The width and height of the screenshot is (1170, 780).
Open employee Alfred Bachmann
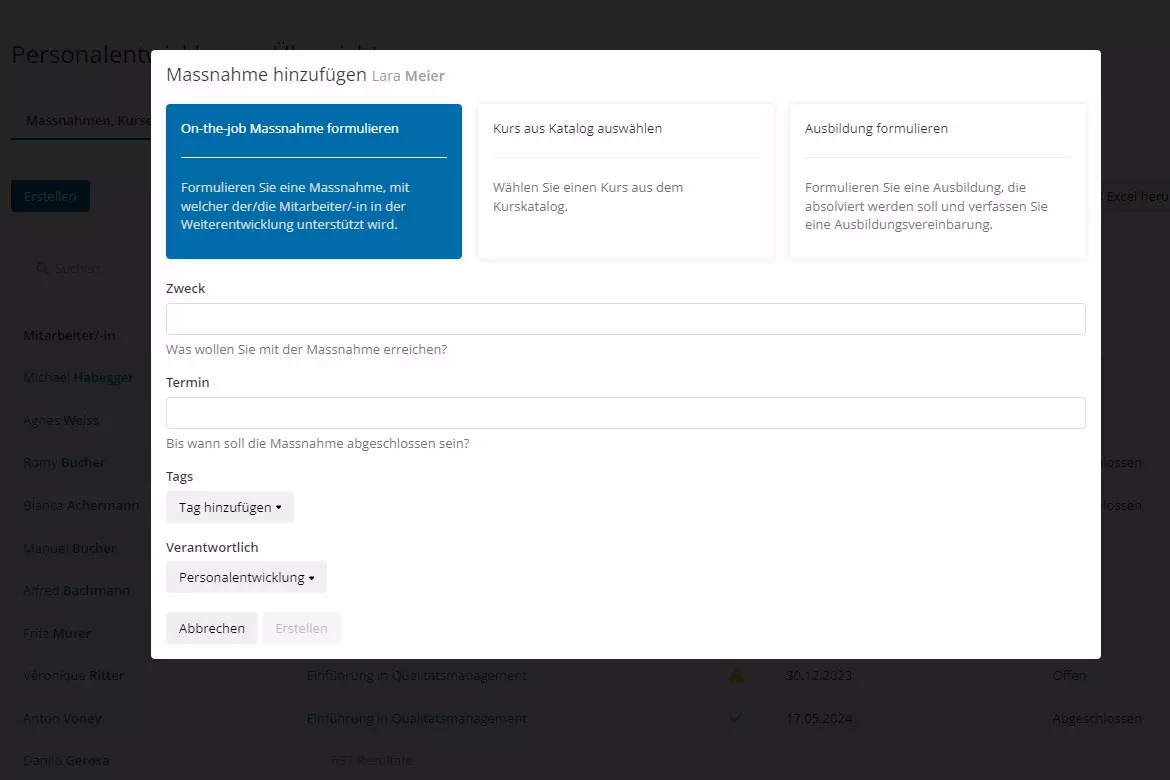pos(76,591)
